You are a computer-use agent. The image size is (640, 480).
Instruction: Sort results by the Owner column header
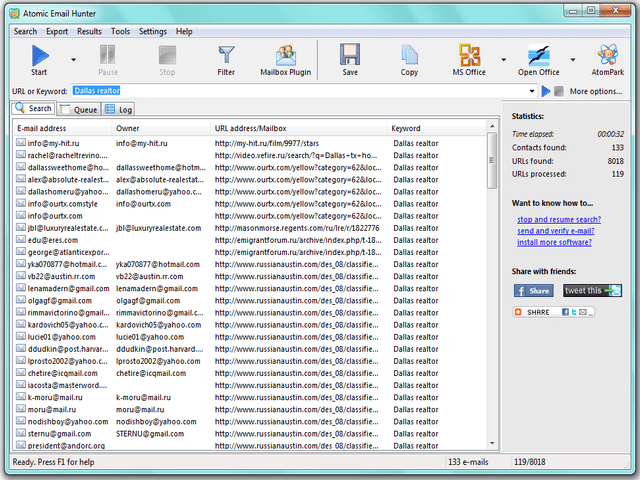(128, 128)
